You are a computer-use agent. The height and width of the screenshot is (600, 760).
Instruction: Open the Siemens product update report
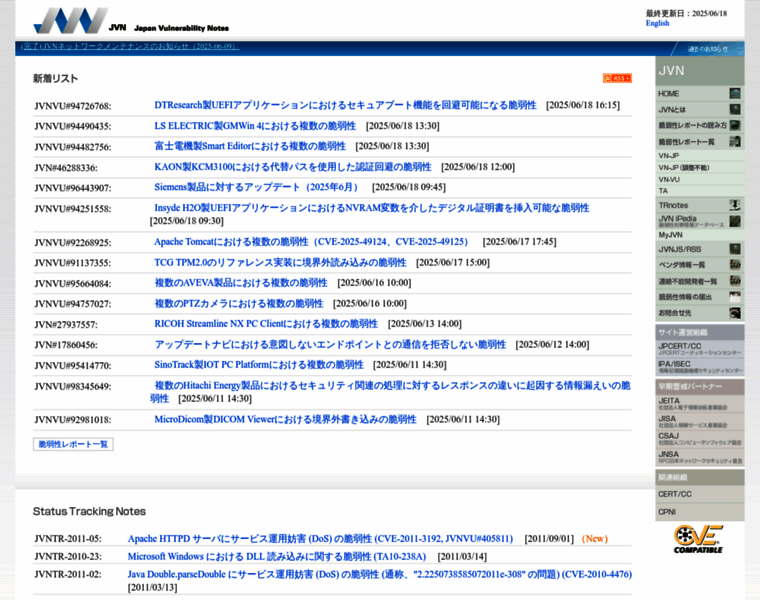[x=258, y=187]
